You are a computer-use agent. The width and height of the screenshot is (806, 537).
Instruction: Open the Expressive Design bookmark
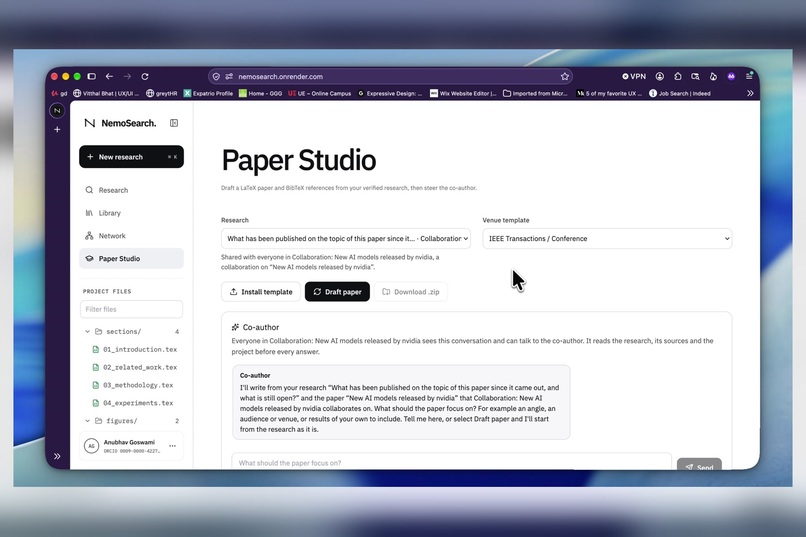coord(390,94)
